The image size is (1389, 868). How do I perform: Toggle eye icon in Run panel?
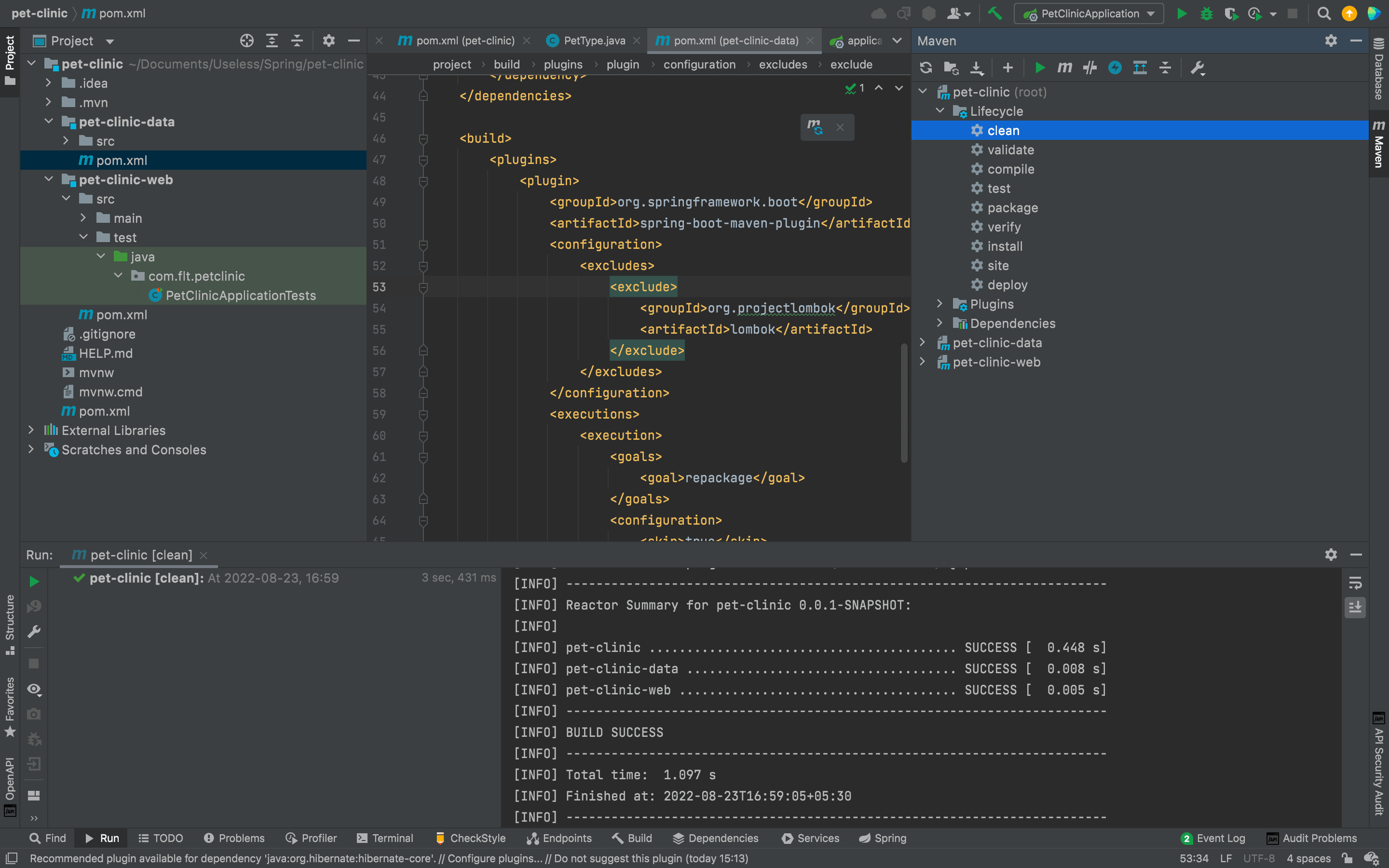pos(34,689)
